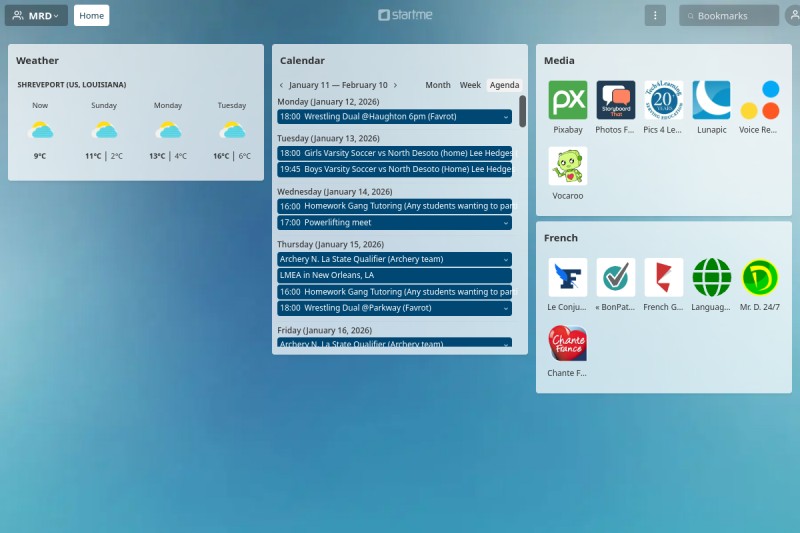800x533 pixels.
Task: Open the Mr. D. 24/7 bookmark
Action: coord(759,277)
